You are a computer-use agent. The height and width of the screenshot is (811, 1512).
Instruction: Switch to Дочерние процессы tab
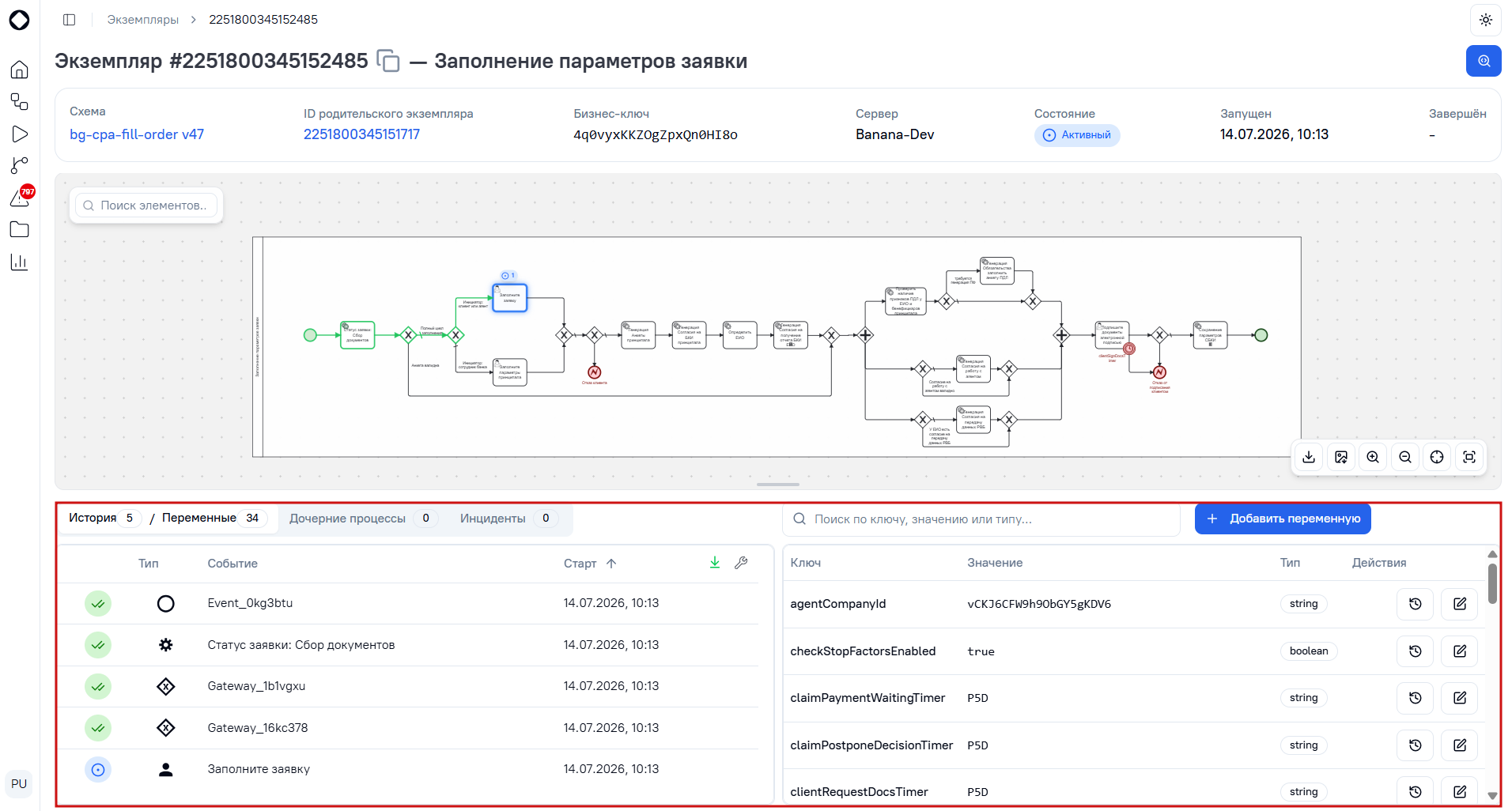point(363,519)
